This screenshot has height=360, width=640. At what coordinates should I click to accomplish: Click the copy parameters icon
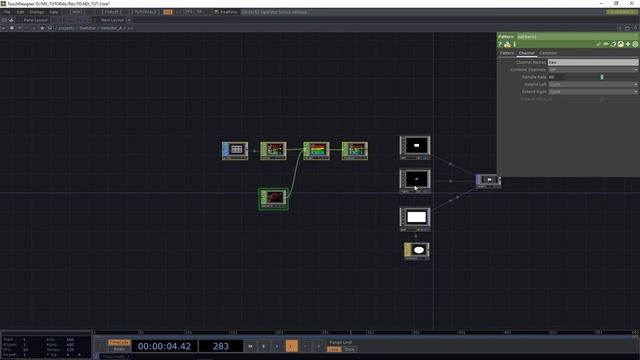click(x=613, y=44)
